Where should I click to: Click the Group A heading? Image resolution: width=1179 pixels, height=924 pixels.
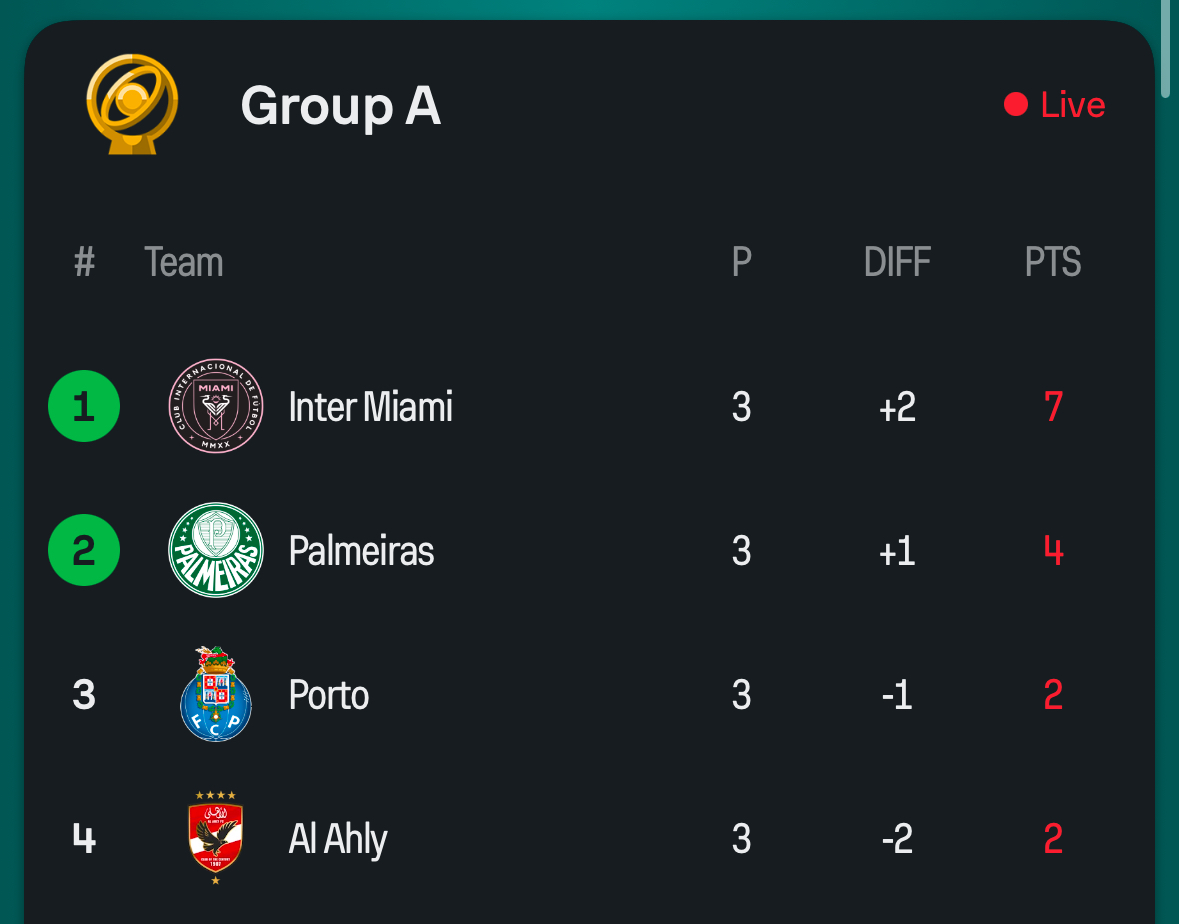[341, 105]
